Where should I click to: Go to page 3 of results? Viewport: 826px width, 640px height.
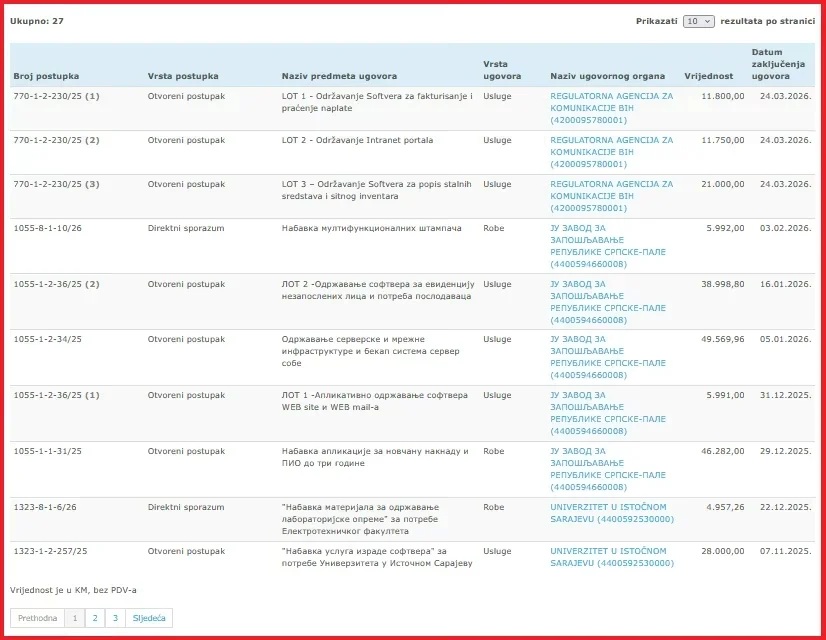pos(115,618)
